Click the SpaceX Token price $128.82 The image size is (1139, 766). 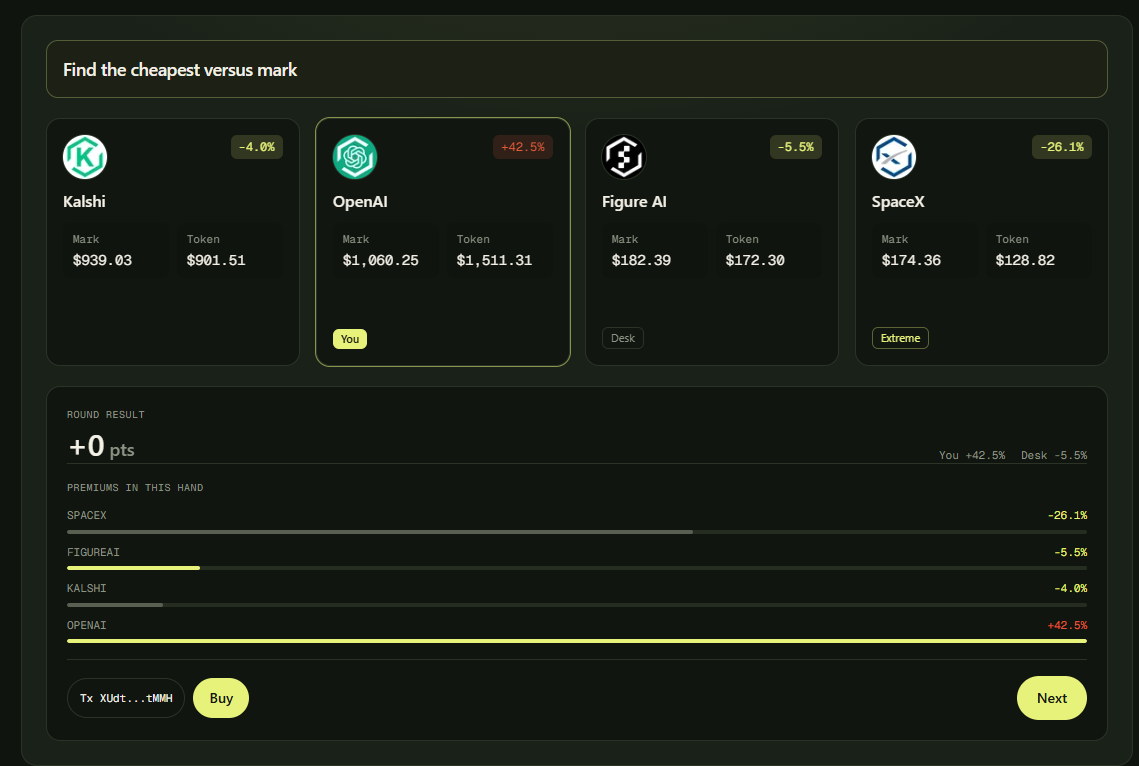(1025, 260)
